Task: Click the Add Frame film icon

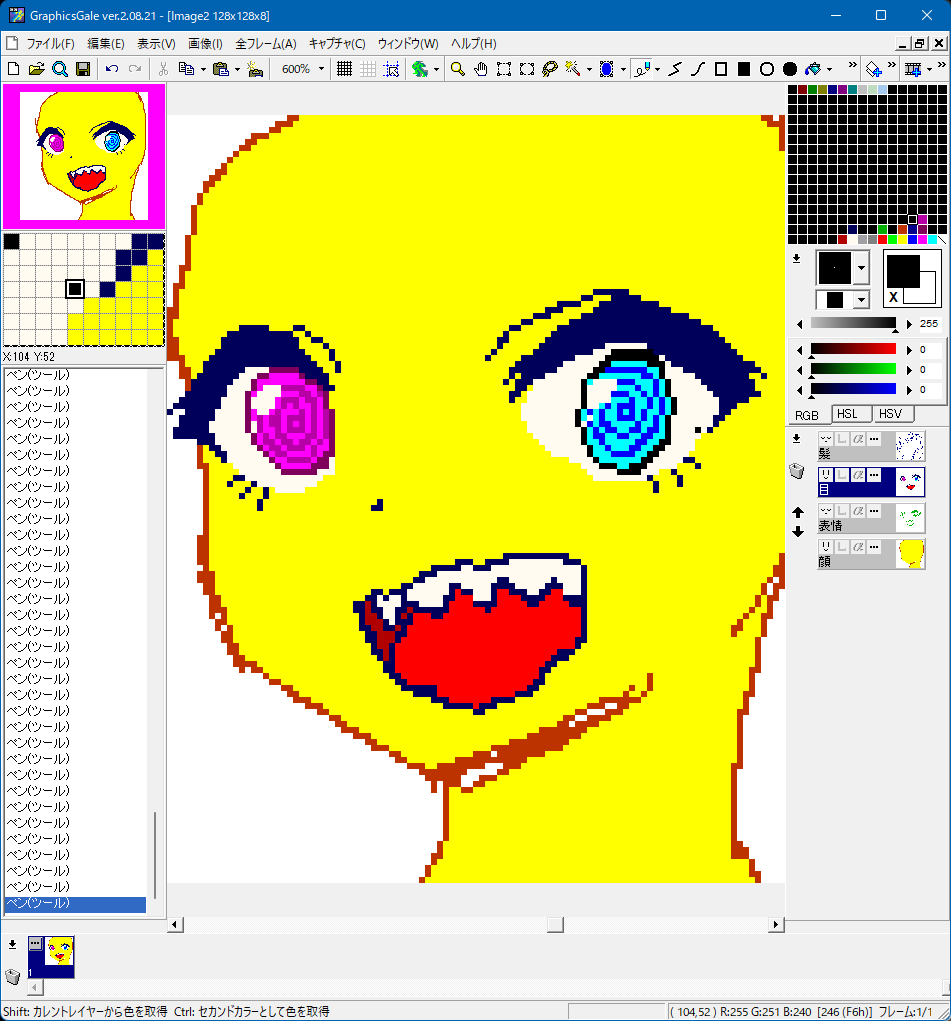Action: 913,68
